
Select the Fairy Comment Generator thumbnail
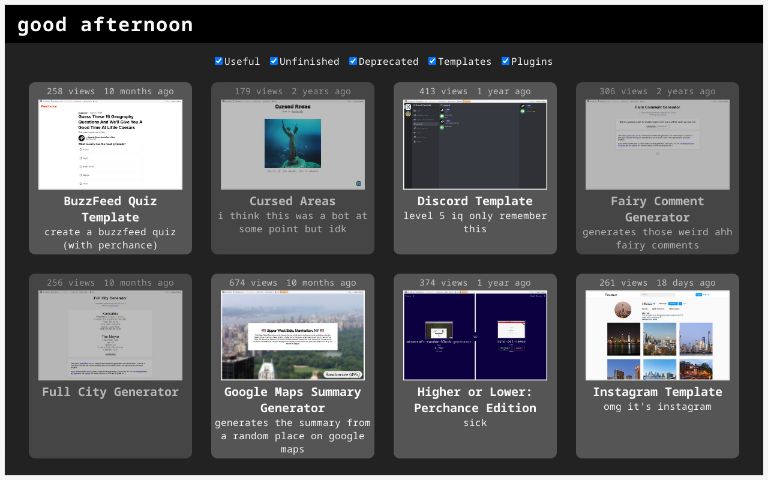click(x=657, y=144)
